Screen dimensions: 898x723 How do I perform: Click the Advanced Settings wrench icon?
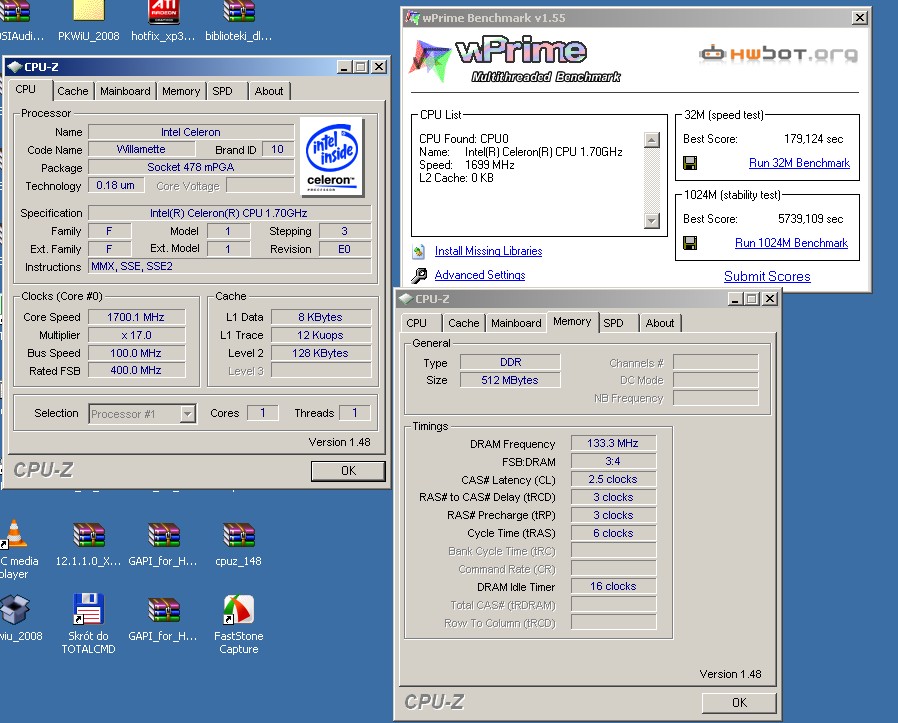tap(419, 276)
